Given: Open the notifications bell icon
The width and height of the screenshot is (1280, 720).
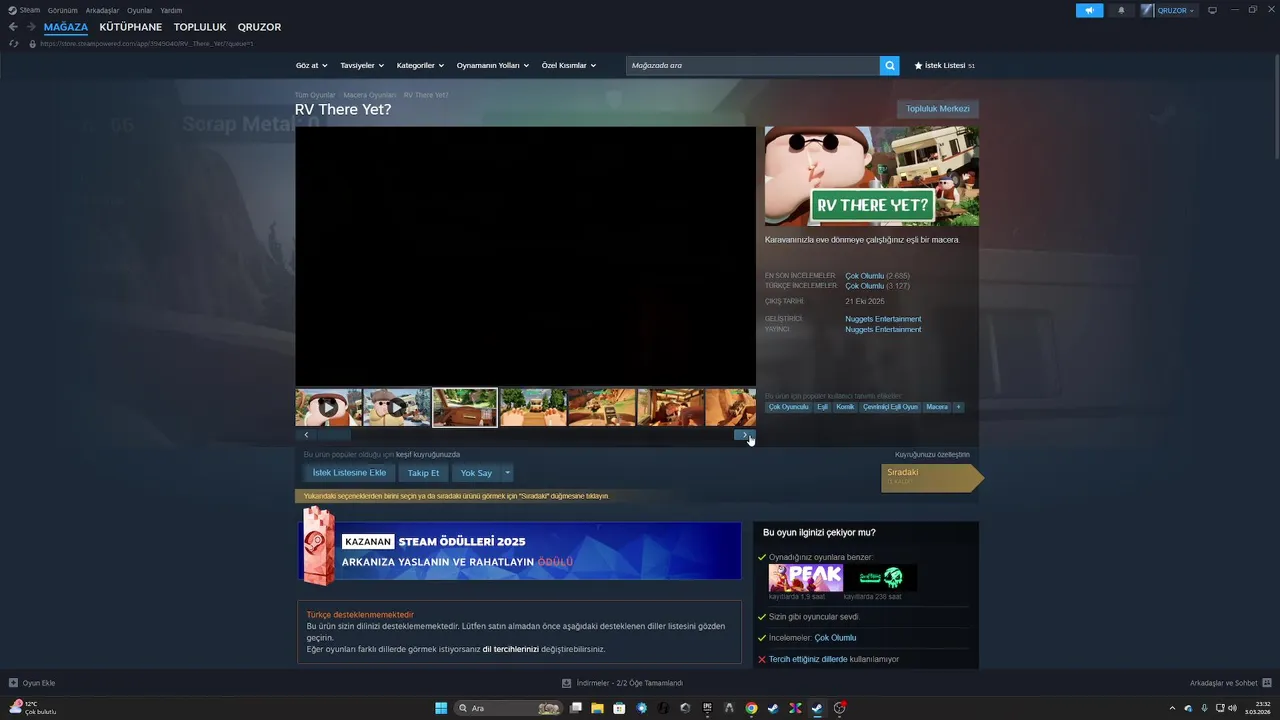Looking at the screenshot, I should [1121, 10].
